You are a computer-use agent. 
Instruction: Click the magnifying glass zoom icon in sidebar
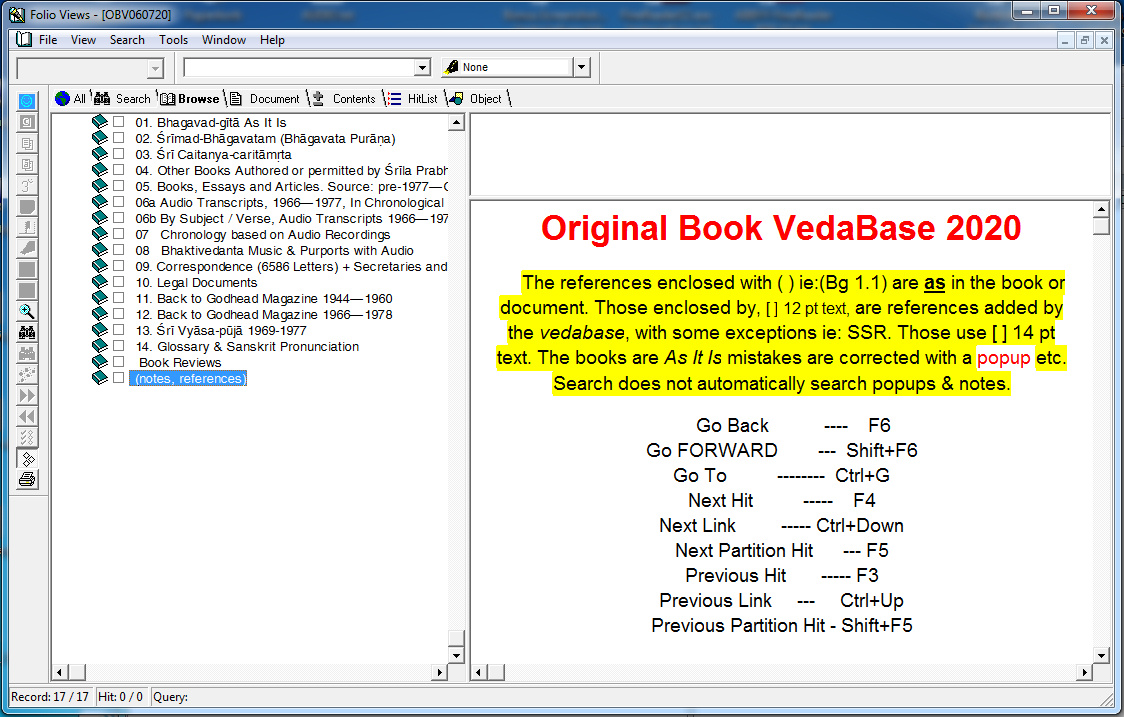pos(27,311)
